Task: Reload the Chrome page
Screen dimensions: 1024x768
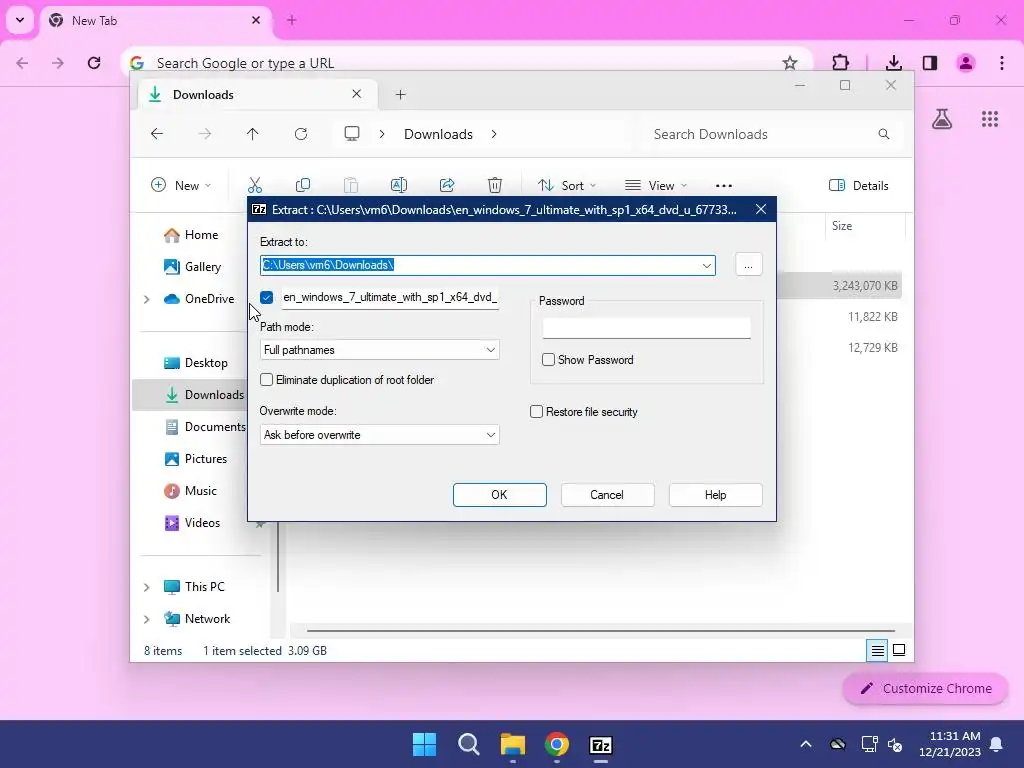Action: pos(94,63)
